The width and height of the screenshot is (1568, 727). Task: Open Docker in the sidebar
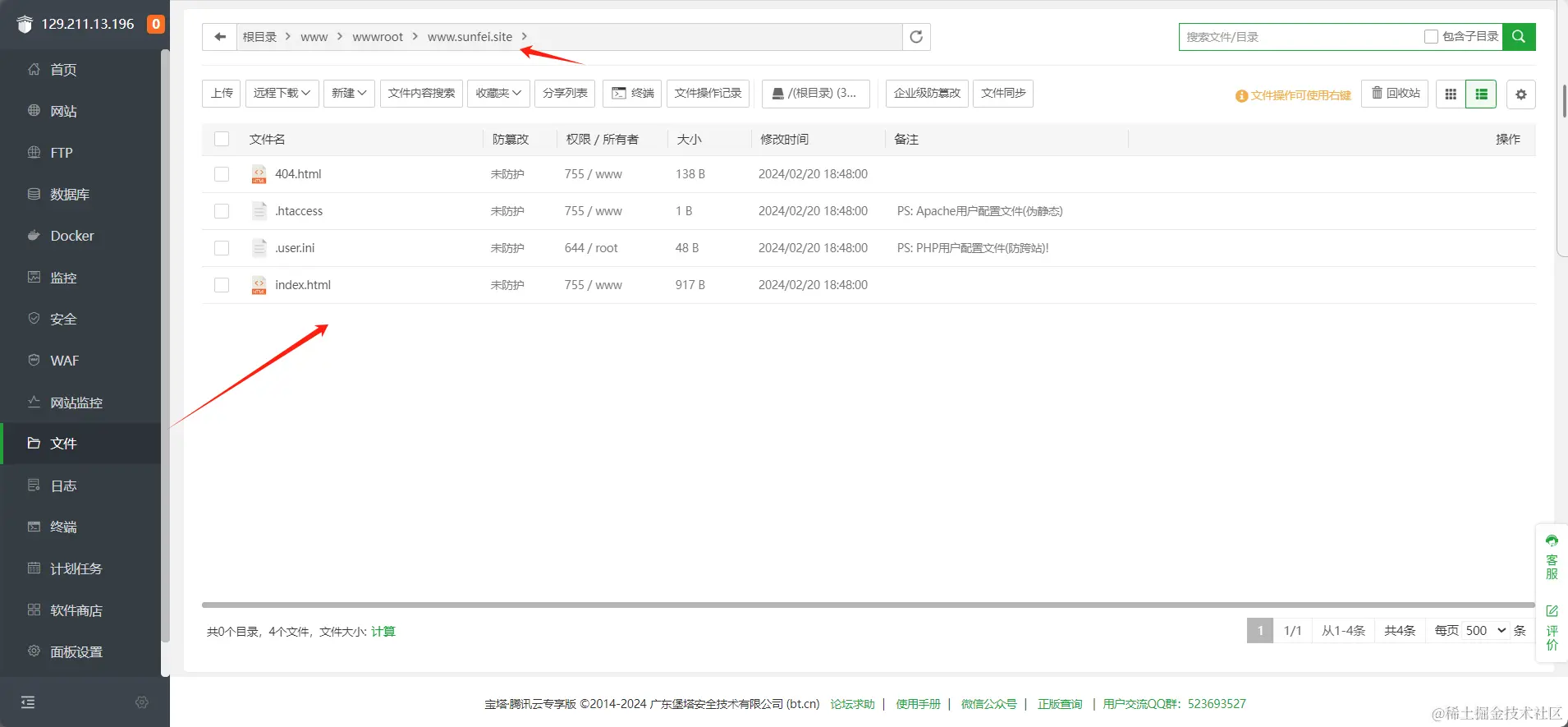click(x=82, y=236)
